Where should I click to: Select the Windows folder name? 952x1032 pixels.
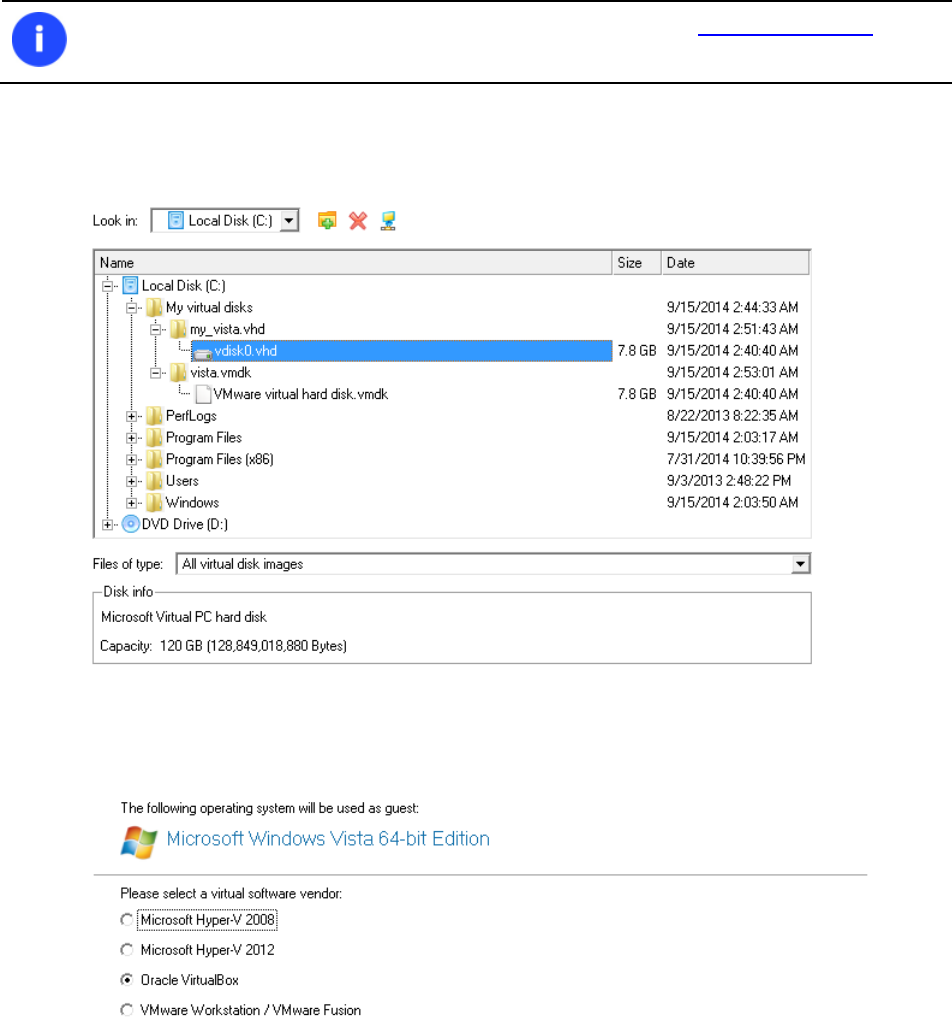click(x=192, y=503)
